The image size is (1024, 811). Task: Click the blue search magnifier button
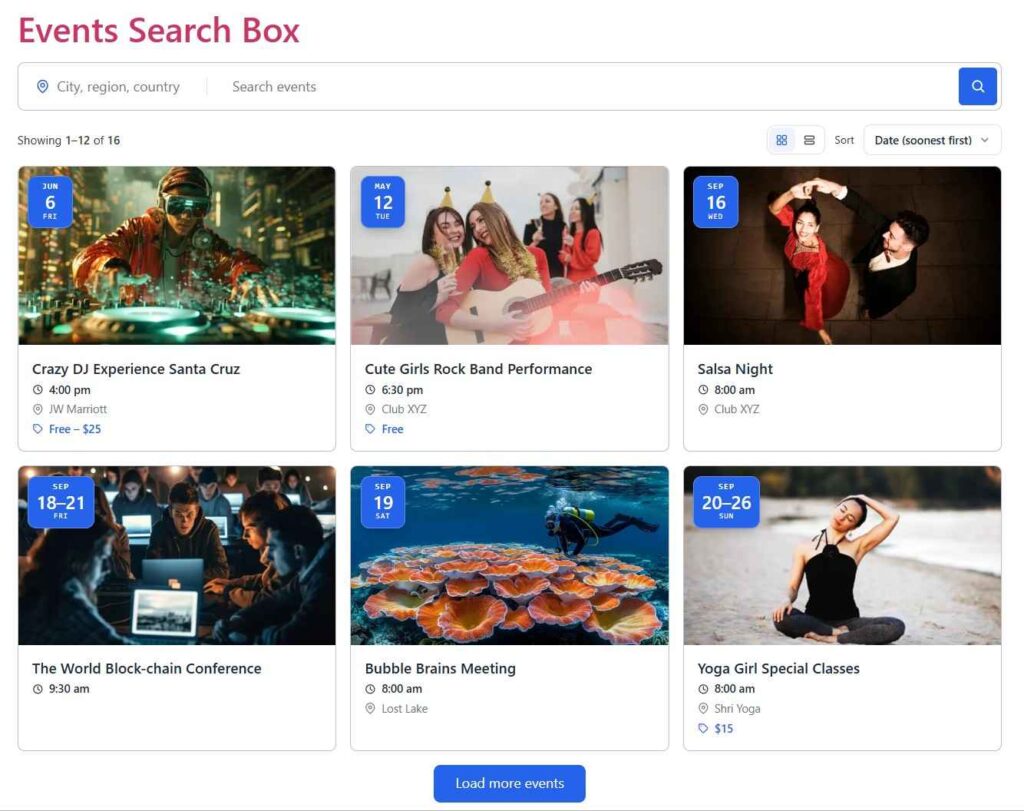[x=977, y=86]
